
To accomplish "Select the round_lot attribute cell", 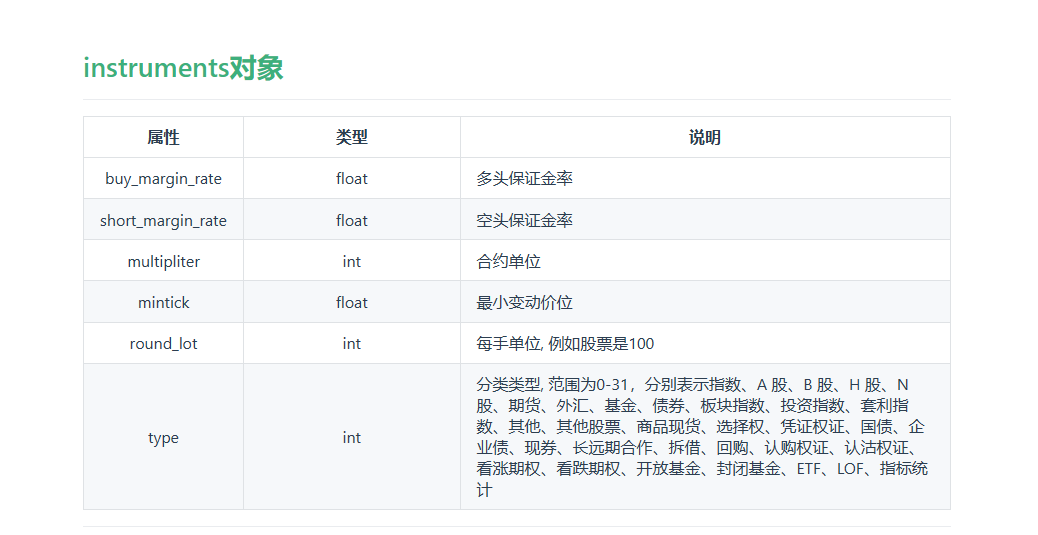I will (164, 343).
